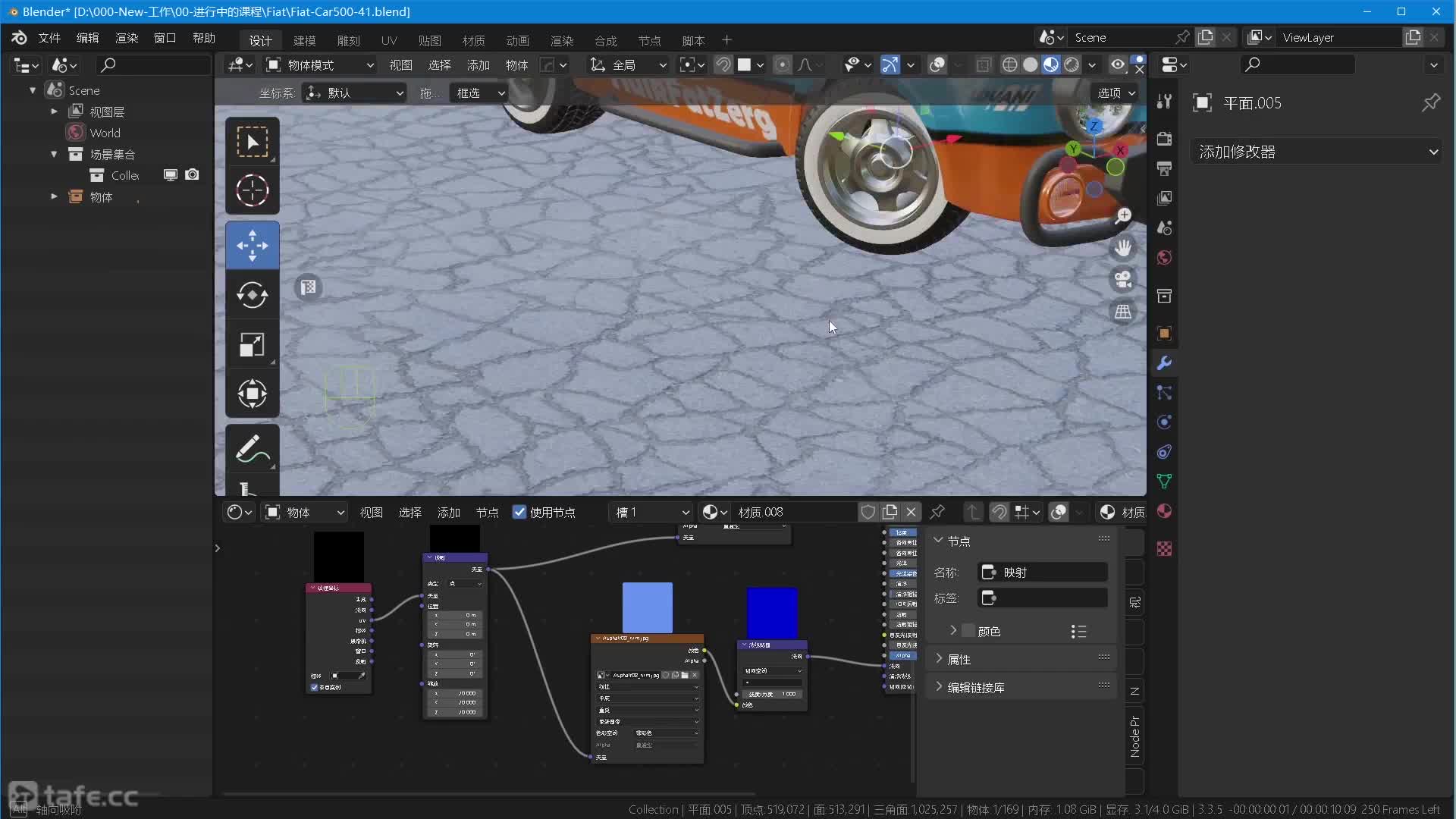Open the Output properties tab
1456x819 pixels.
[x=1164, y=168]
